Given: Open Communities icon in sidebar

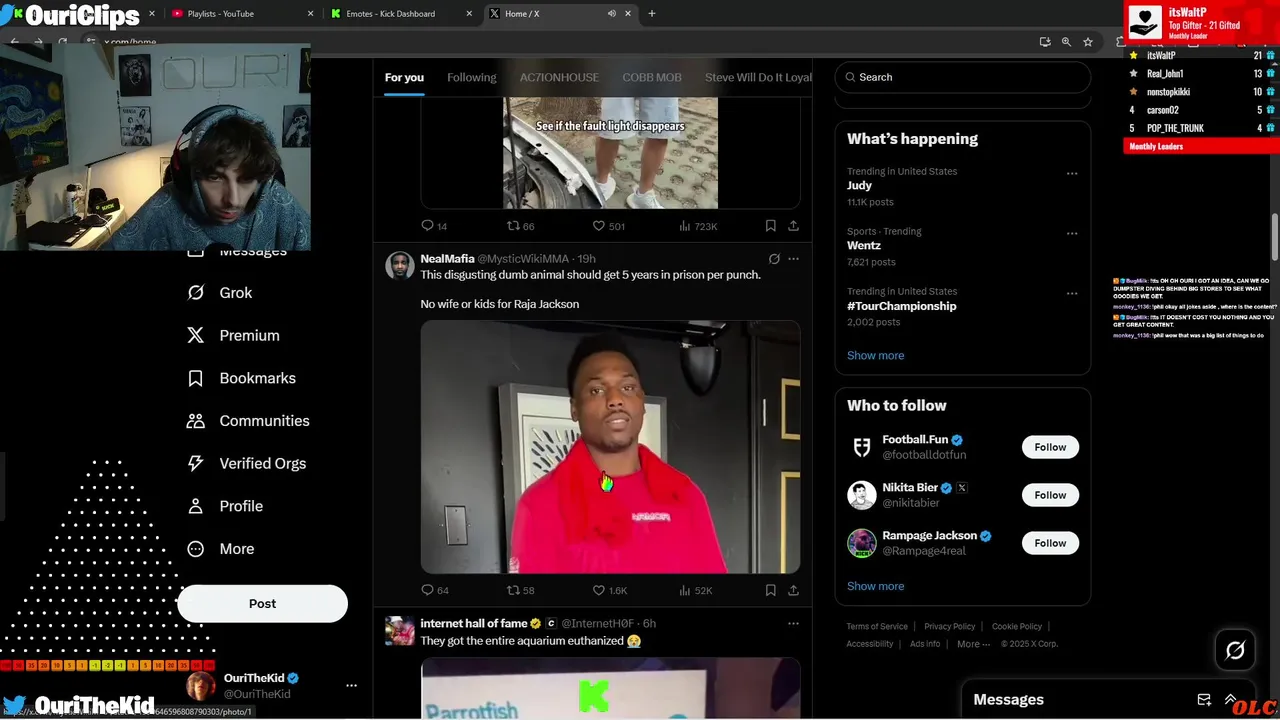Looking at the screenshot, I should point(196,421).
